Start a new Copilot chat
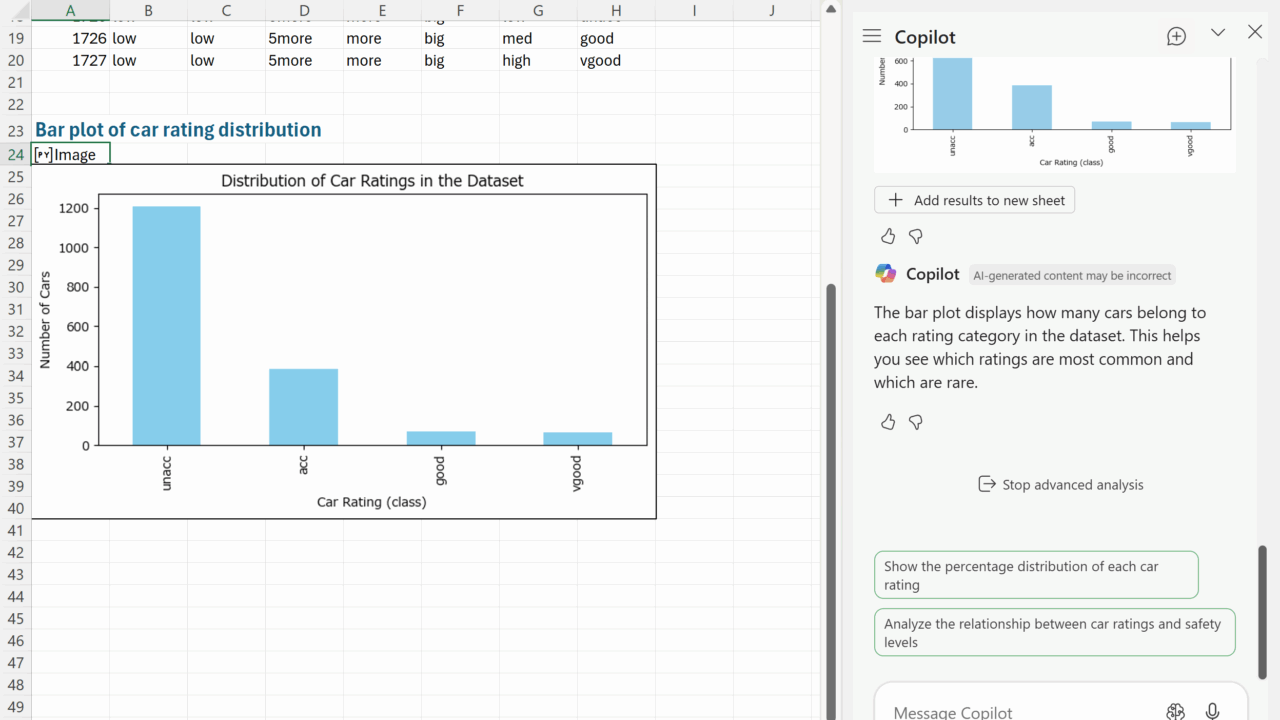This screenshot has width=1280, height=720. pos(1176,36)
